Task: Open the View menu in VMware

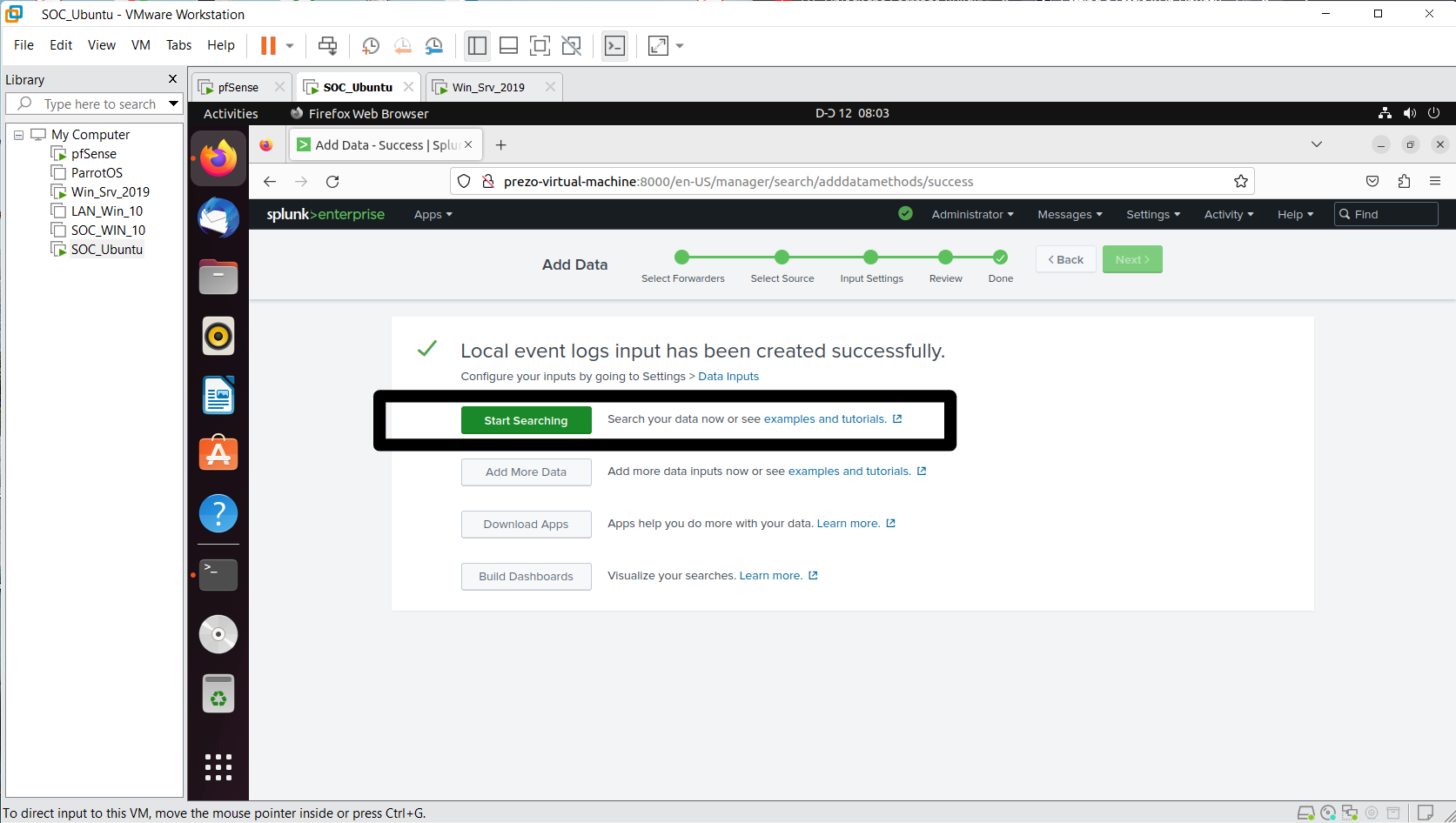Action: pos(102,45)
